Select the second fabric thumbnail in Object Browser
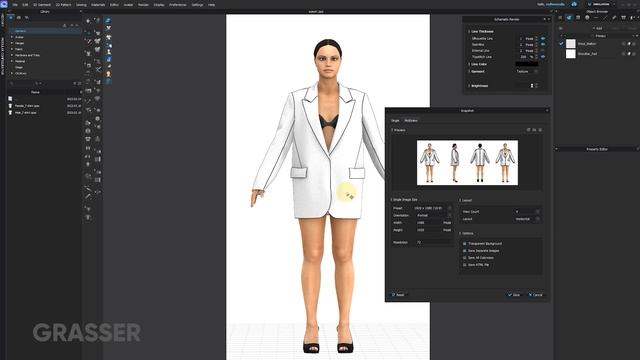Image resolution: width=640 pixels, height=360 pixels. tap(571, 53)
